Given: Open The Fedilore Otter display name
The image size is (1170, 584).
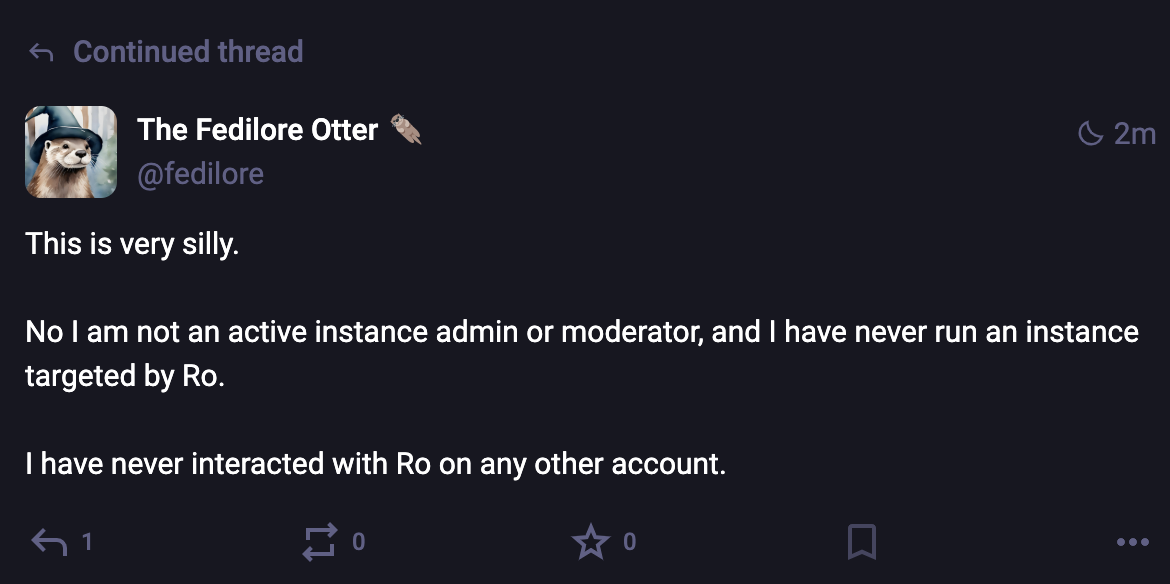Looking at the screenshot, I should tap(257, 129).
